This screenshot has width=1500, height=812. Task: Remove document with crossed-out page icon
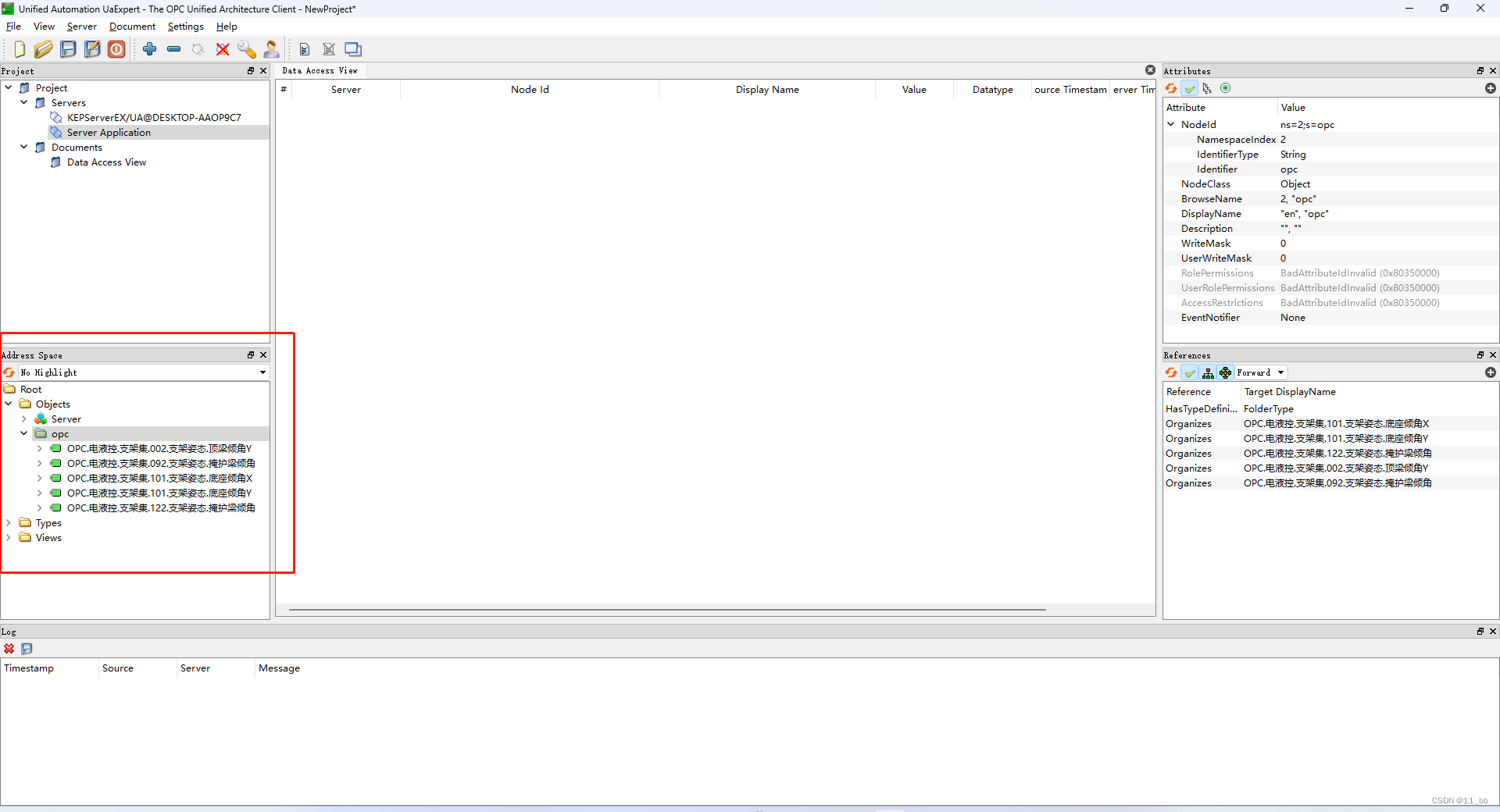(x=329, y=49)
